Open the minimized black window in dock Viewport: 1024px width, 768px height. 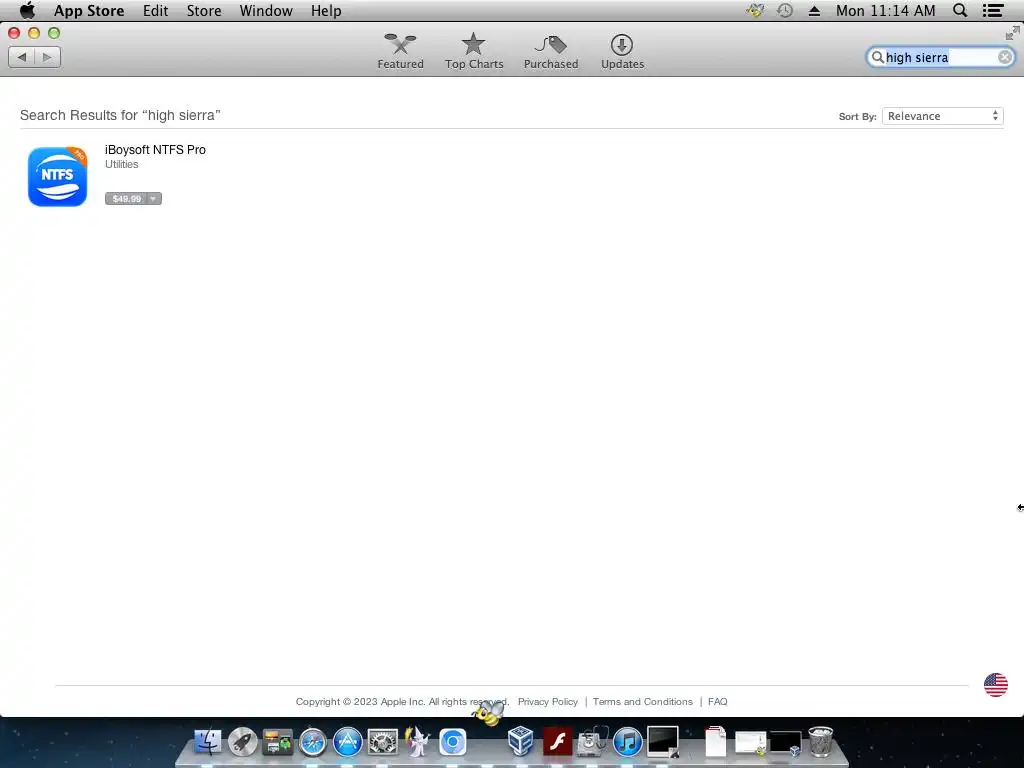[786, 743]
